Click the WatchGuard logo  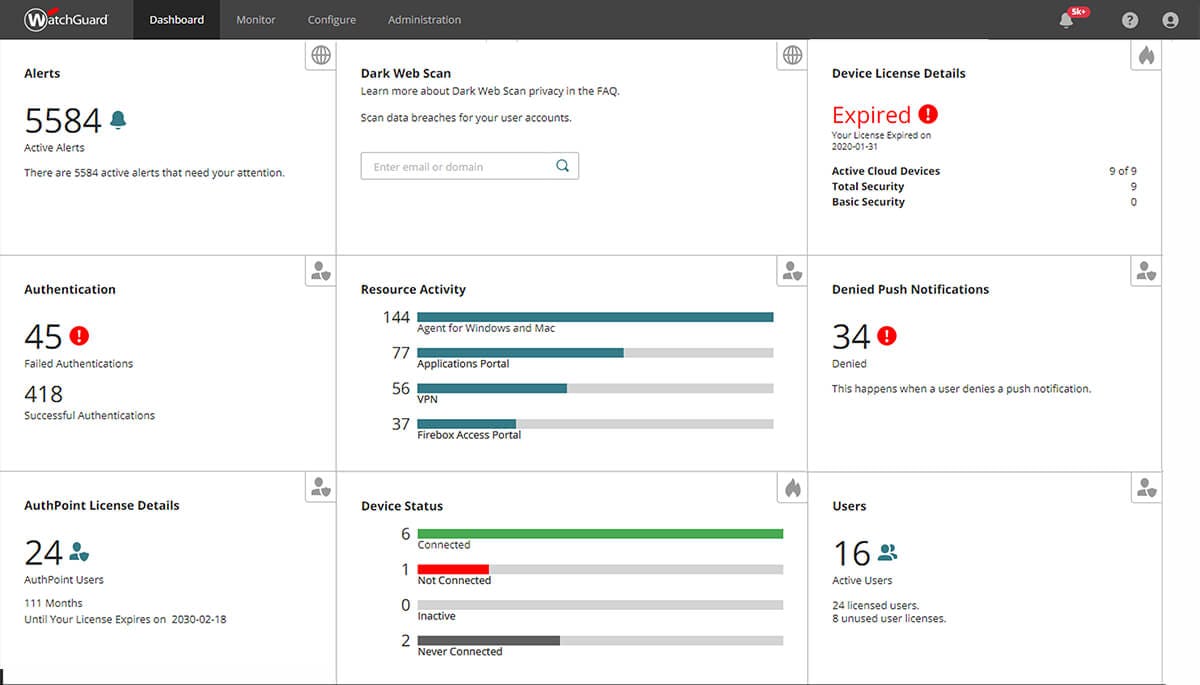pyautogui.click(x=66, y=20)
